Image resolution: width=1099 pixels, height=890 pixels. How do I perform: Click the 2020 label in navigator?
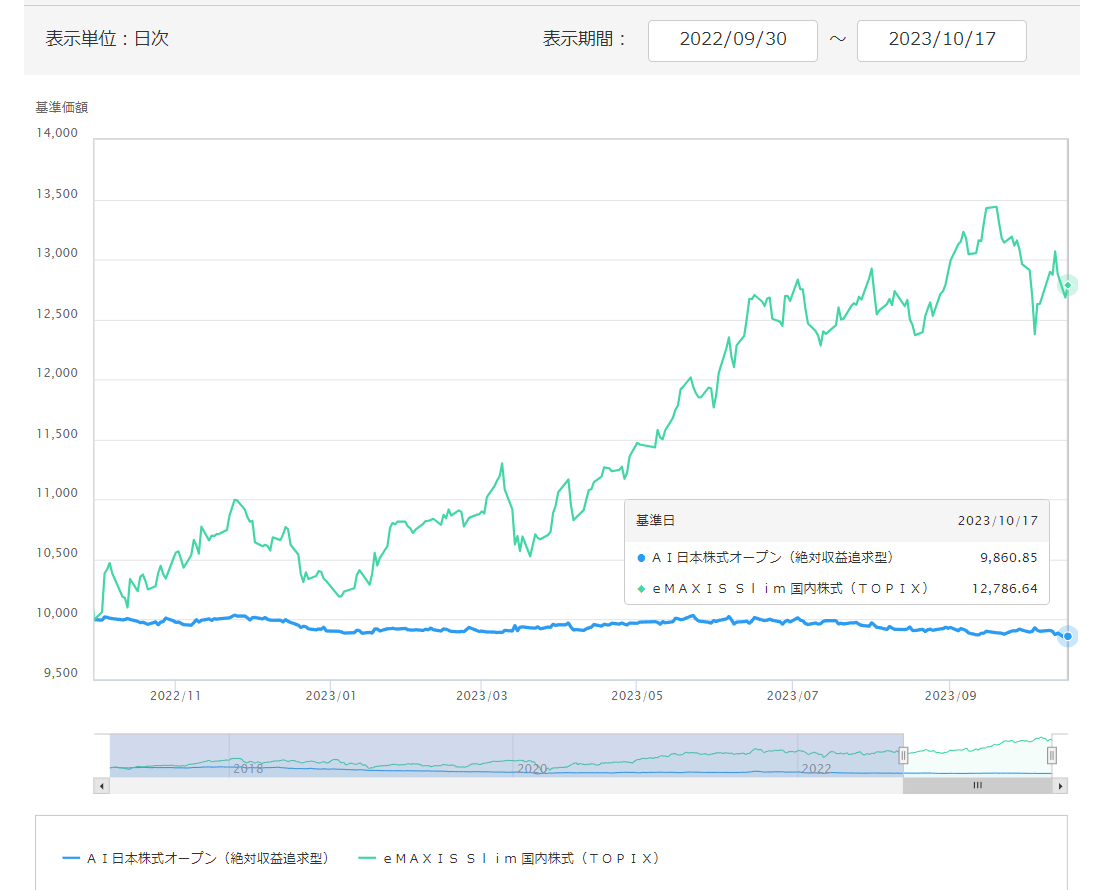point(532,768)
